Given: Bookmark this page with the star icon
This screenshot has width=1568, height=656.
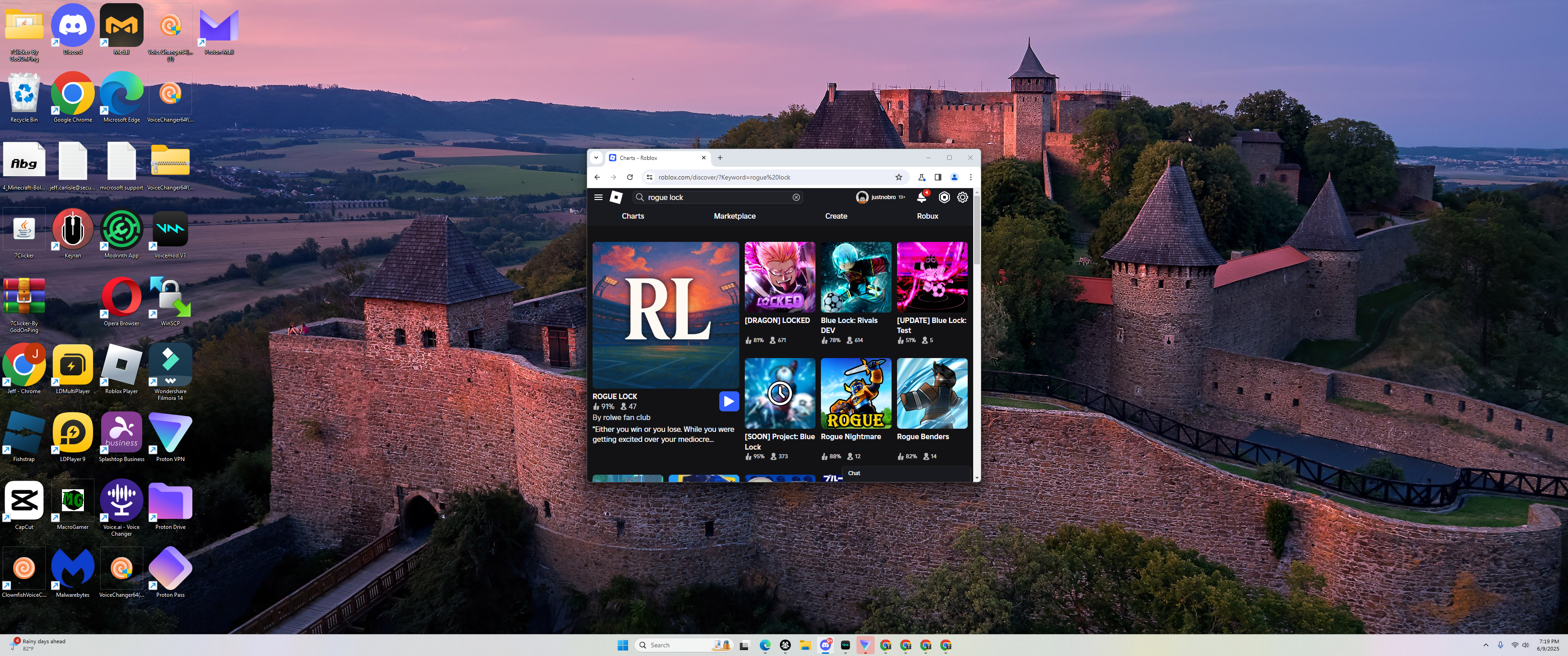Looking at the screenshot, I should tap(898, 177).
